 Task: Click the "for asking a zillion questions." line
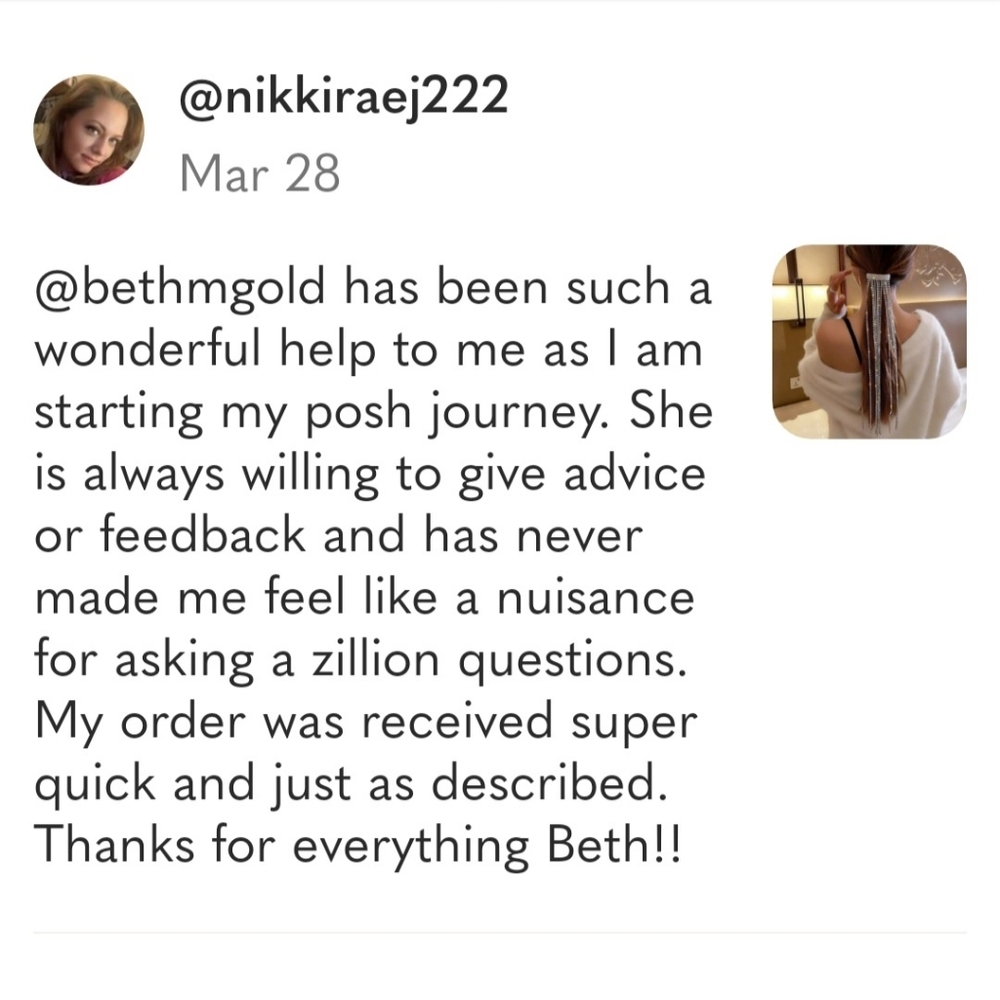(x=361, y=662)
